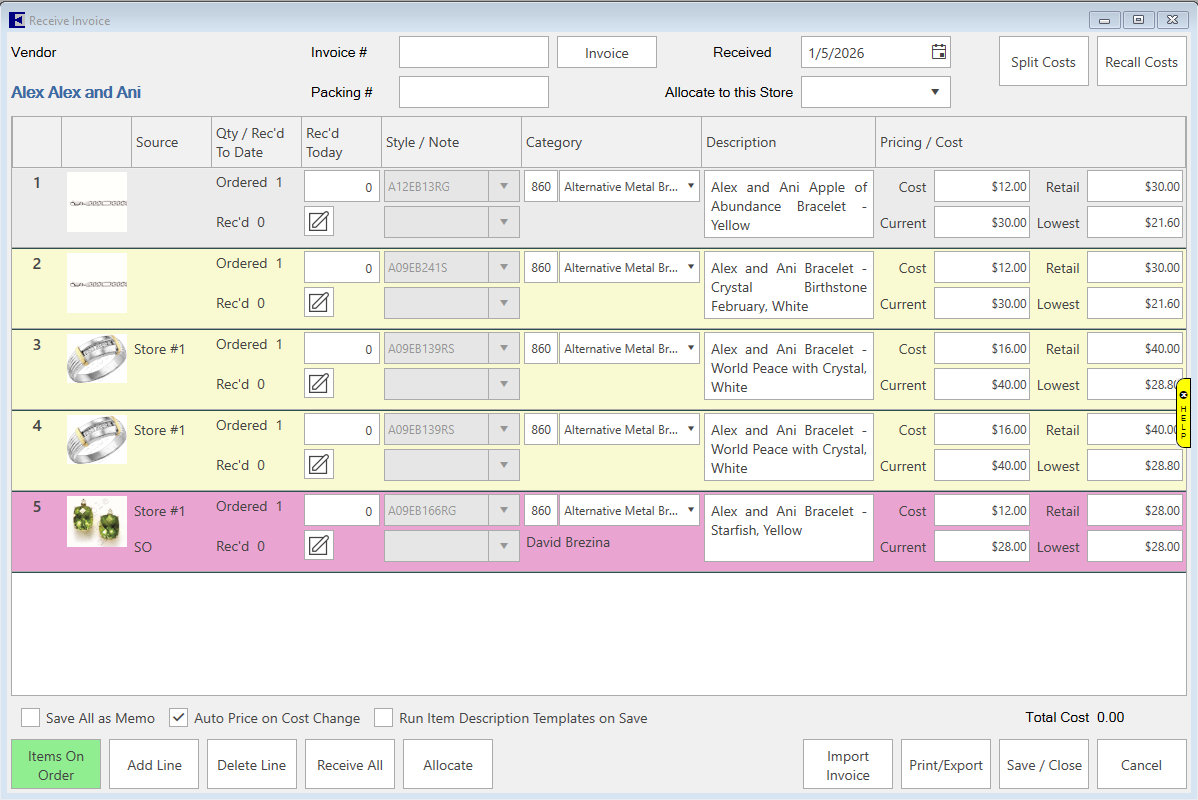Click the yellow HELP tab

pos(1183,412)
